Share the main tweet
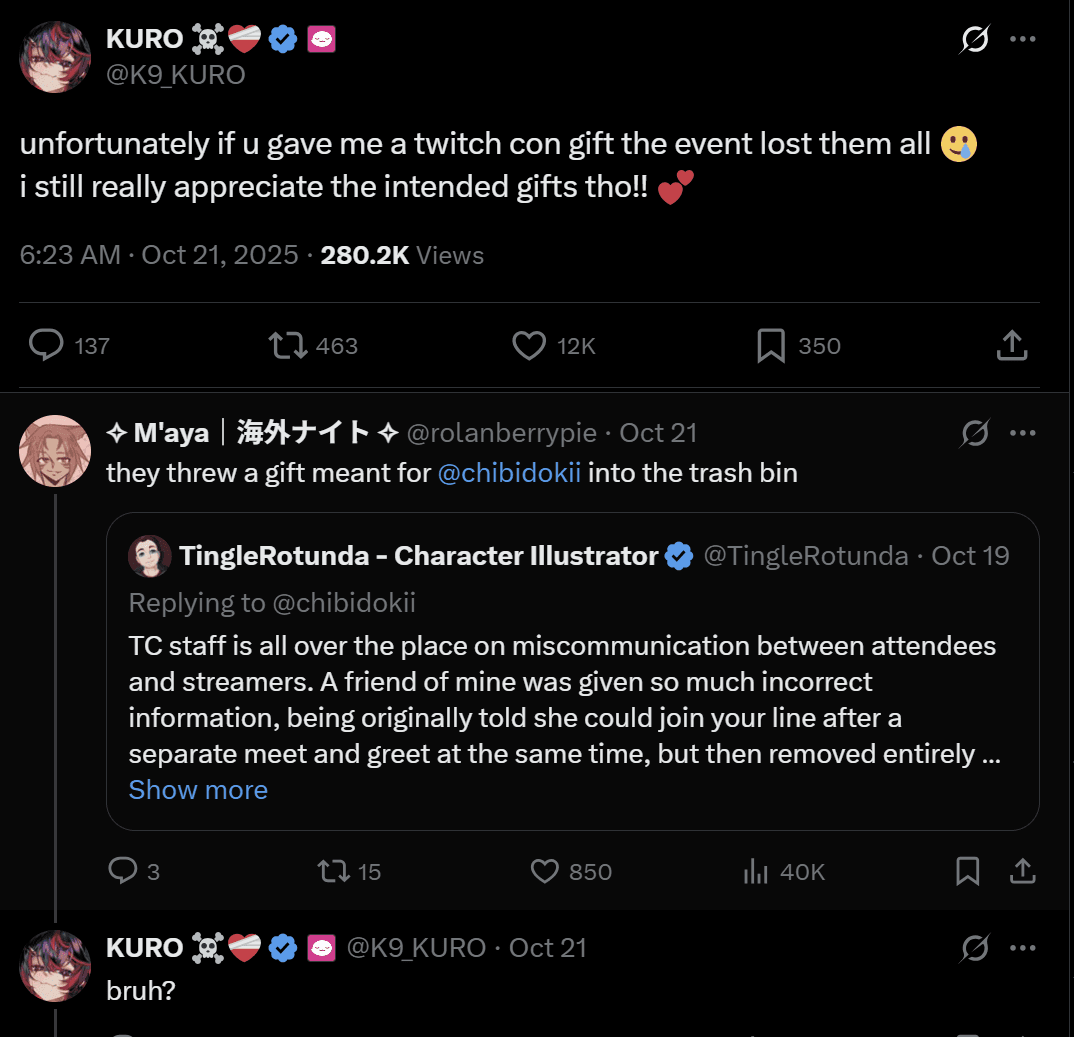Screen dimensions: 1074x1037 tap(1012, 345)
